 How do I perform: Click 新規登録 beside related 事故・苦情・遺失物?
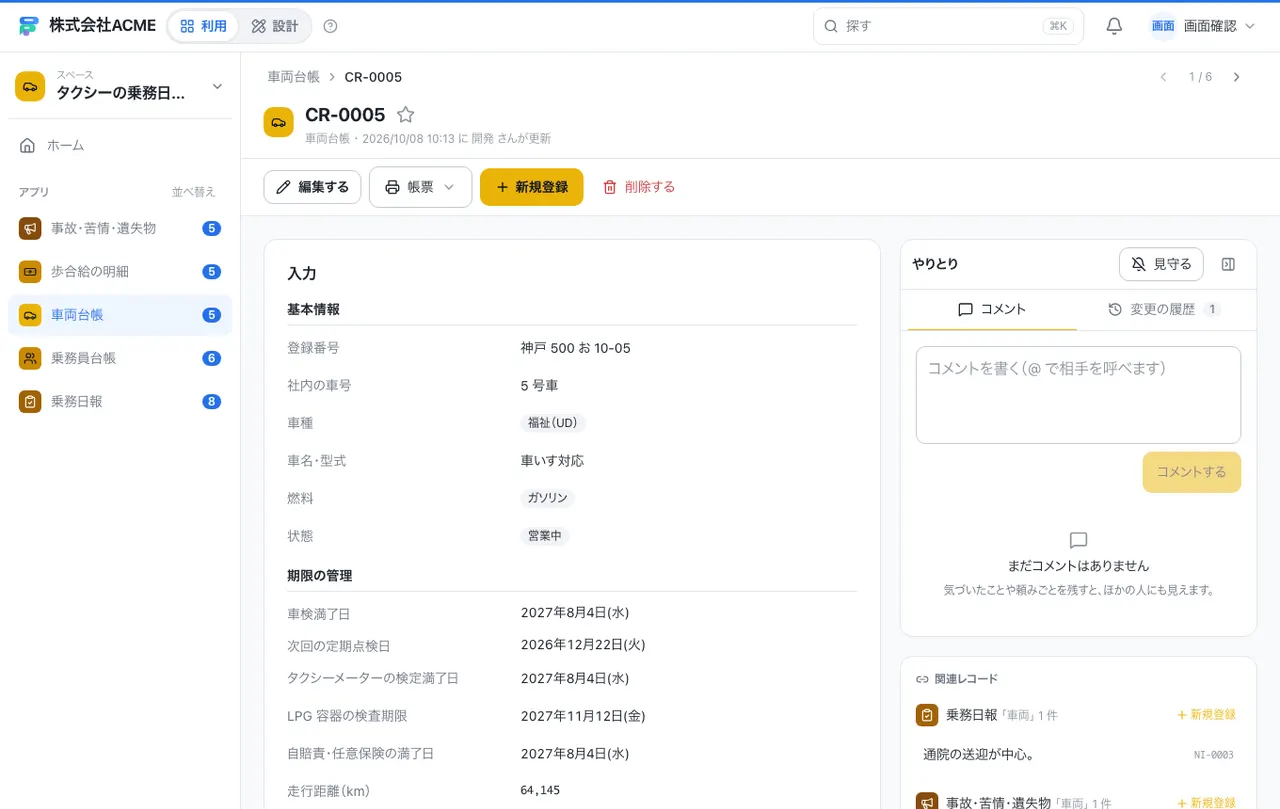point(1206,803)
